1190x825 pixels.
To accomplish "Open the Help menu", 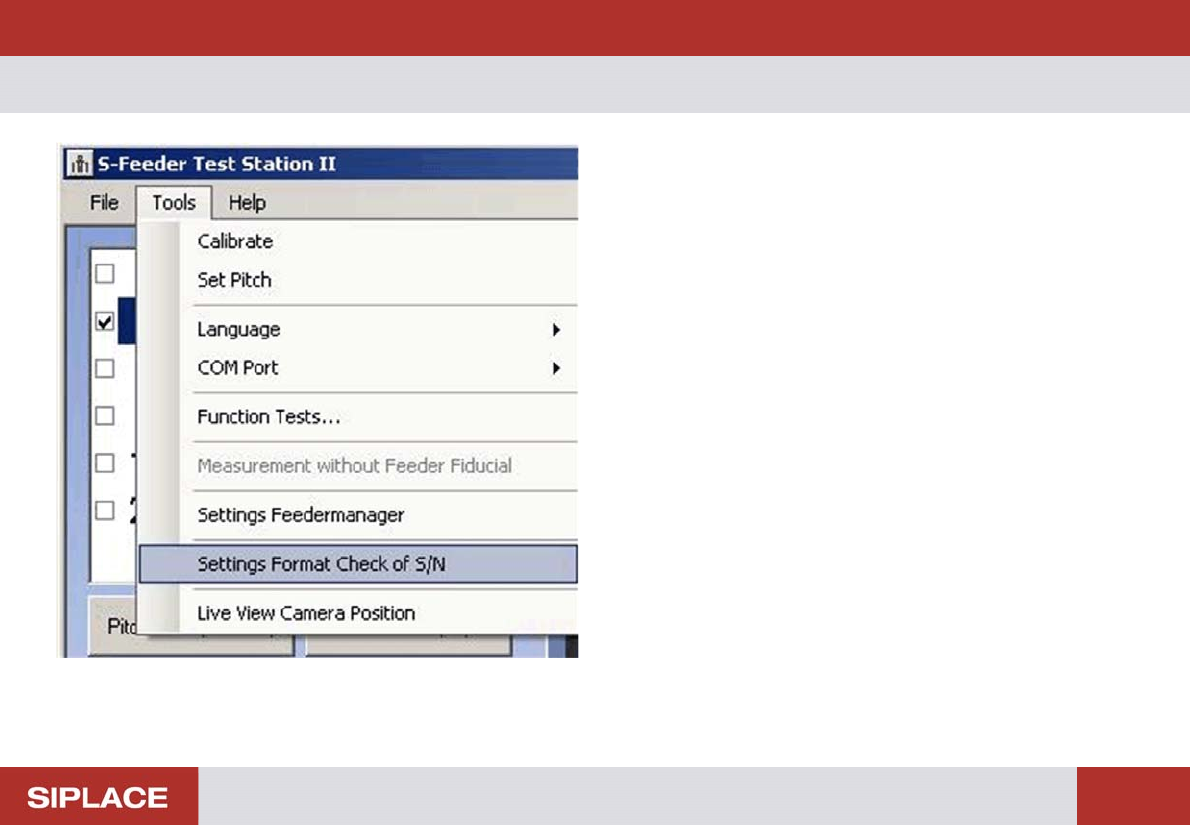I will pyautogui.click(x=247, y=203).
